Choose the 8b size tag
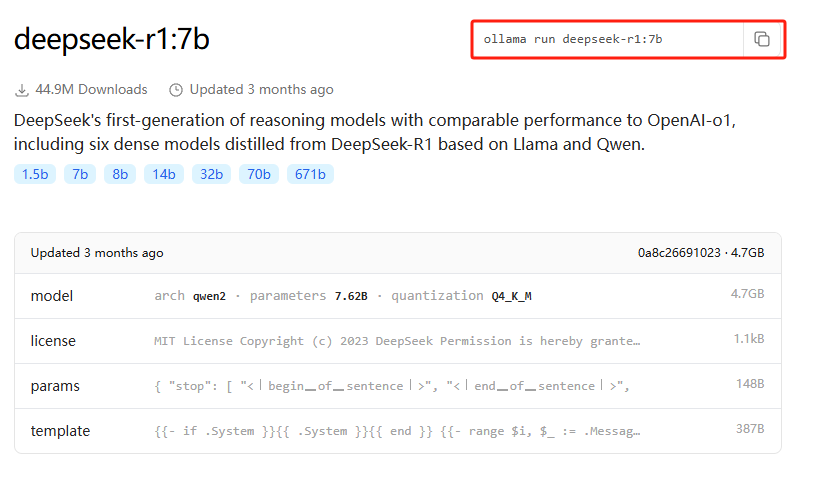814x492 pixels. coord(120,174)
